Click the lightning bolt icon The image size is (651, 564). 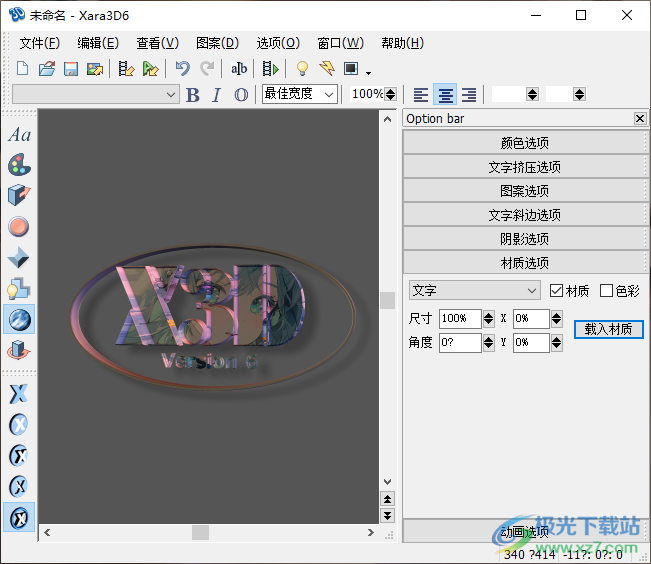click(327, 69)
